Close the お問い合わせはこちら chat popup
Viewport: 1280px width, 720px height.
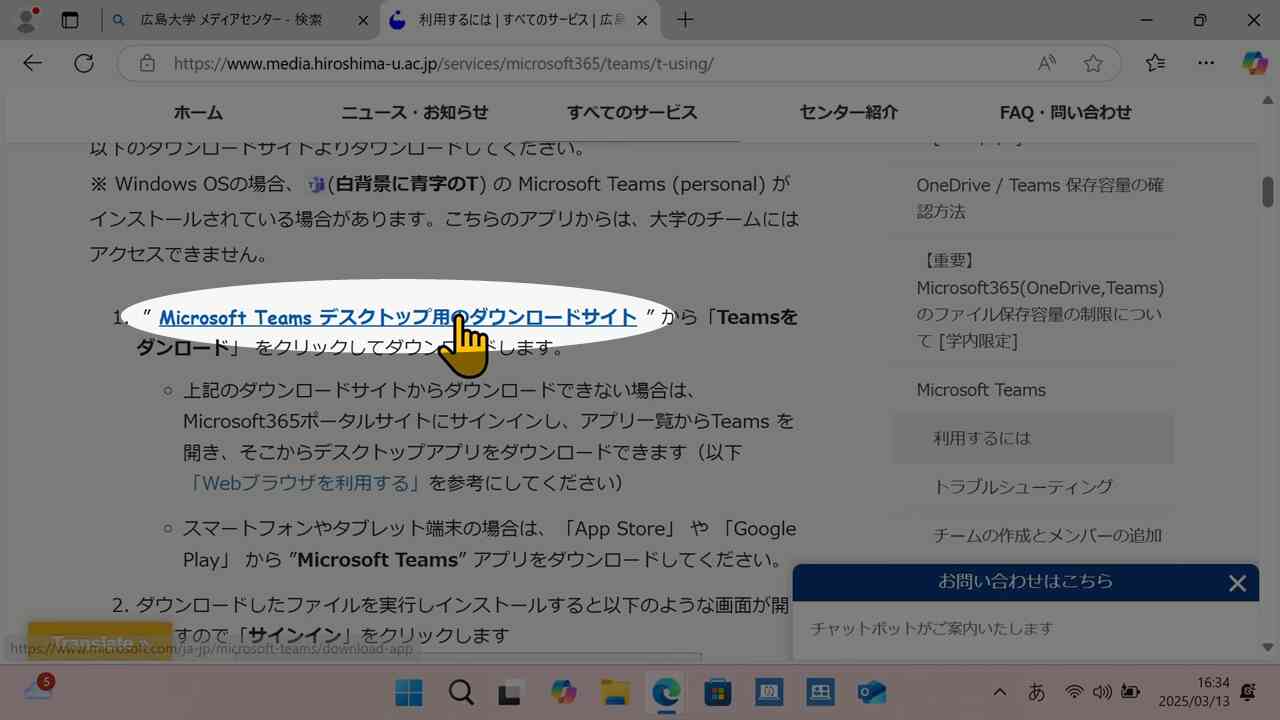pyautogui.click(x=1237, y=582)
